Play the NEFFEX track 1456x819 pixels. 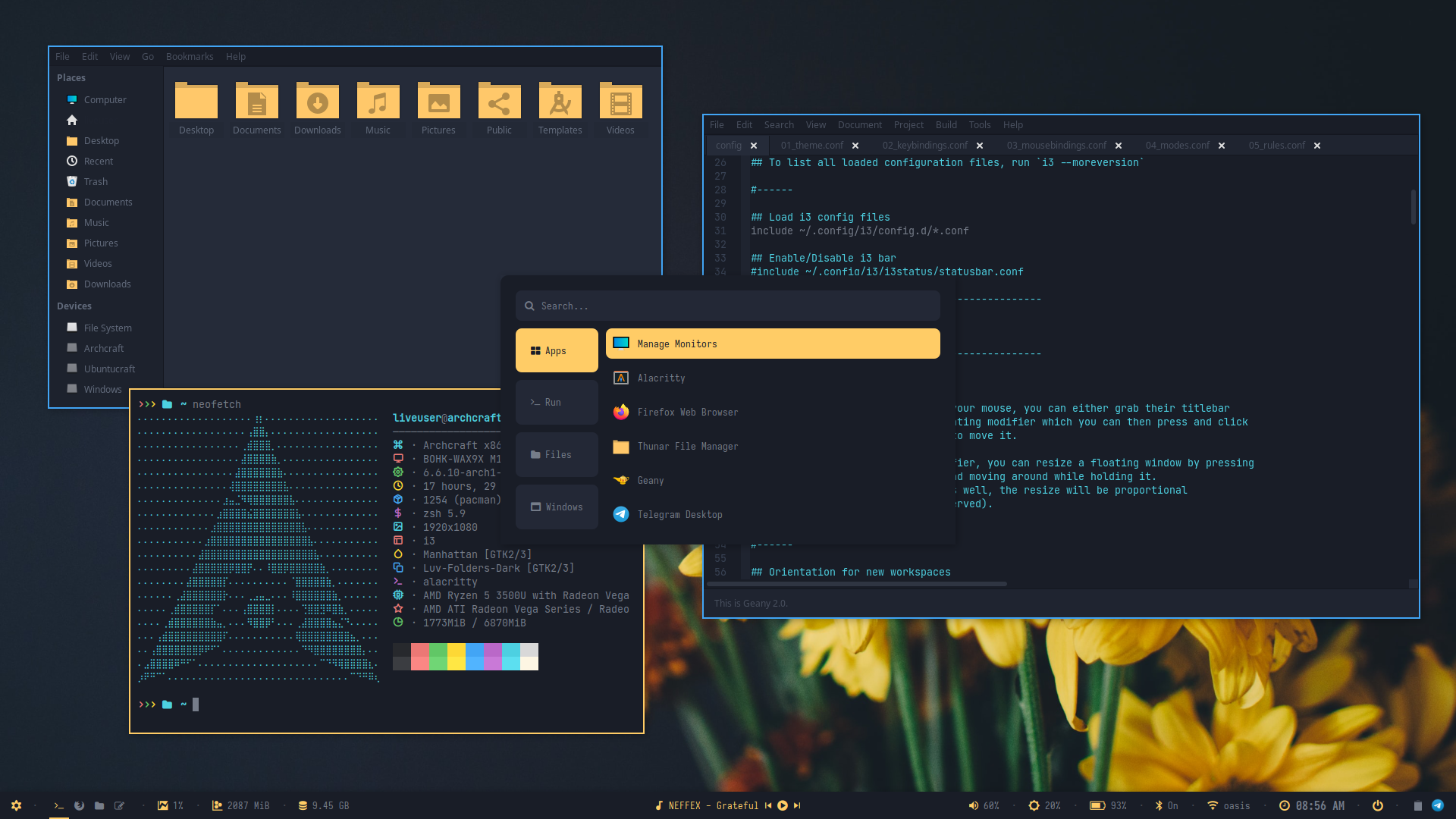(783, 805)
